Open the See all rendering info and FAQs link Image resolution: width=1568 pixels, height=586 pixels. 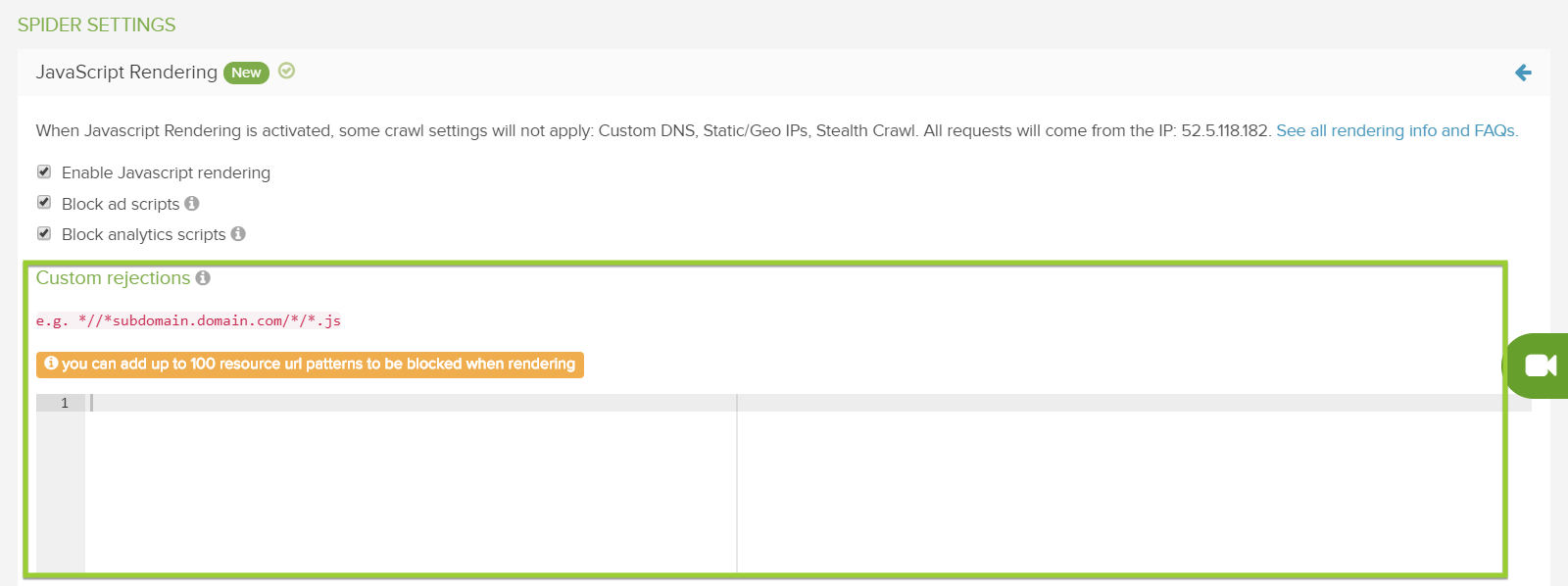click(1396, 130)
